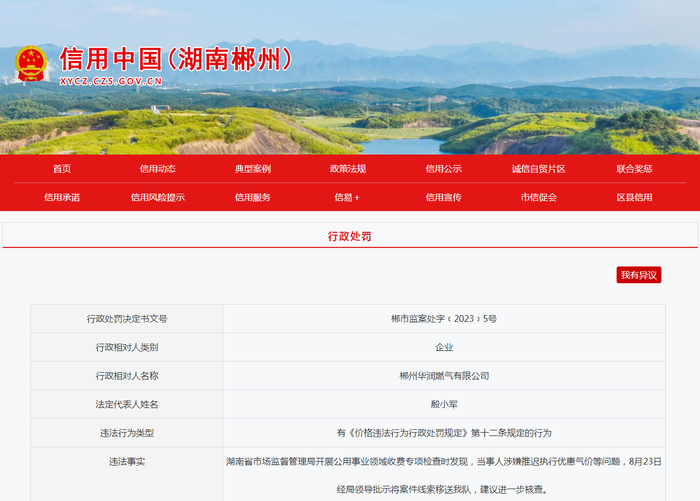The width and height of the screenshot is (700, 501).
Task: Select the violation facts line starting 湖南省市场监督管理局
Action: pos(444,462)
